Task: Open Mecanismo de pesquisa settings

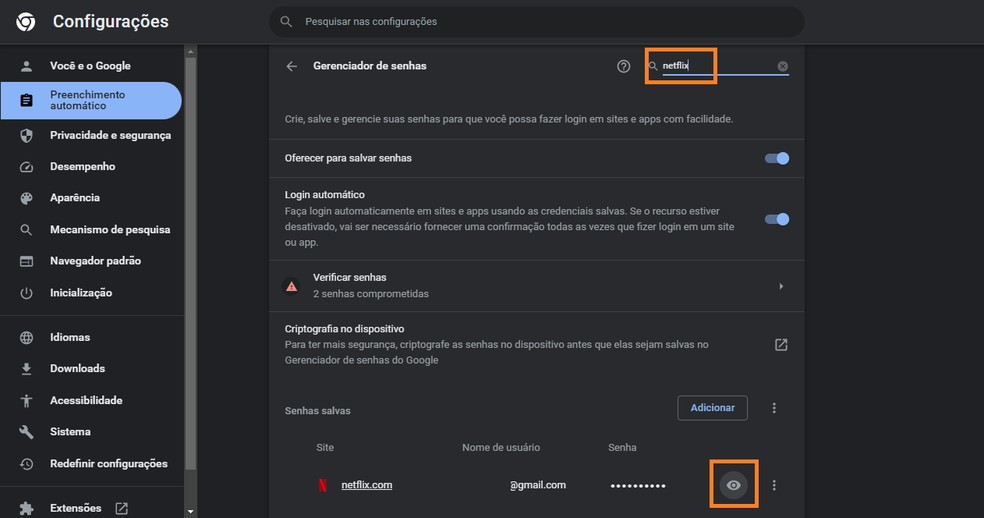Action: [x=110, y=229]
